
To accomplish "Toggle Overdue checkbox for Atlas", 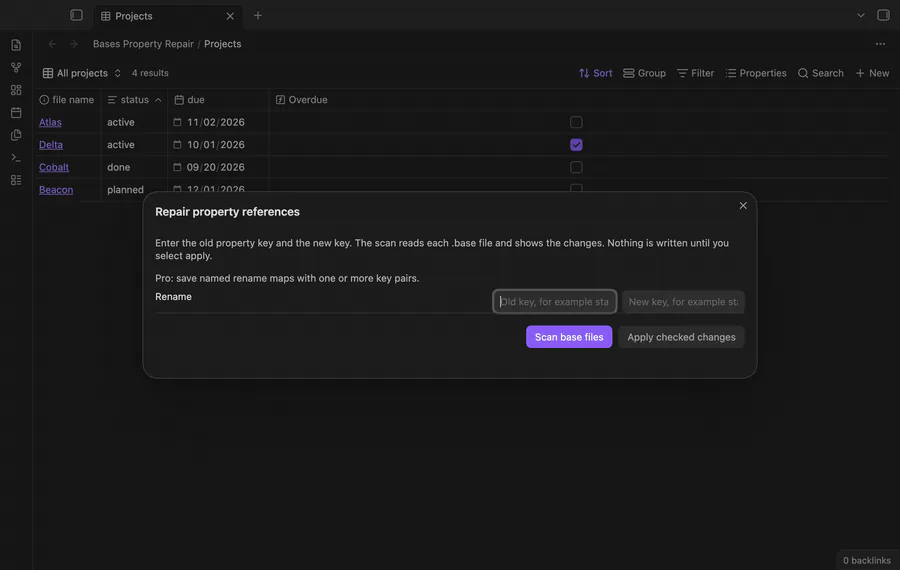I will point(576,122).
